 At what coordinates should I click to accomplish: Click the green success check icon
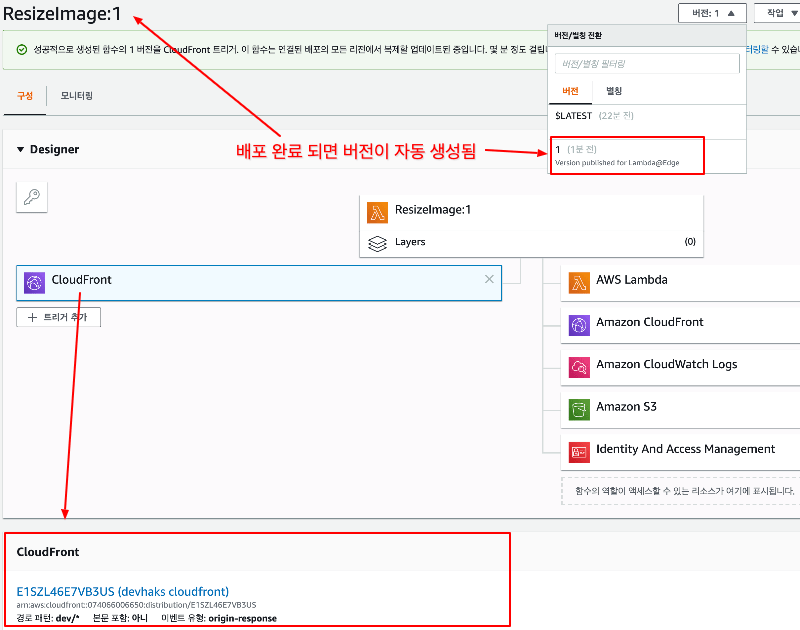22,48
